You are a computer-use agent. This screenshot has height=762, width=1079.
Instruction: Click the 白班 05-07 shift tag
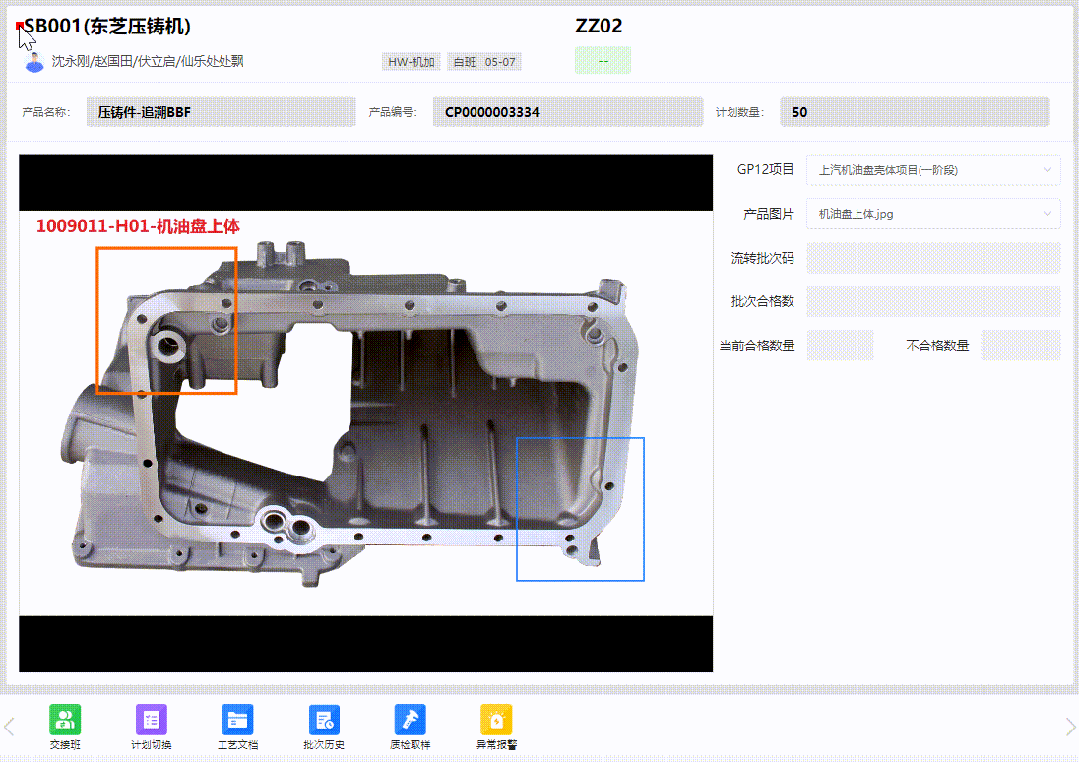484,62
